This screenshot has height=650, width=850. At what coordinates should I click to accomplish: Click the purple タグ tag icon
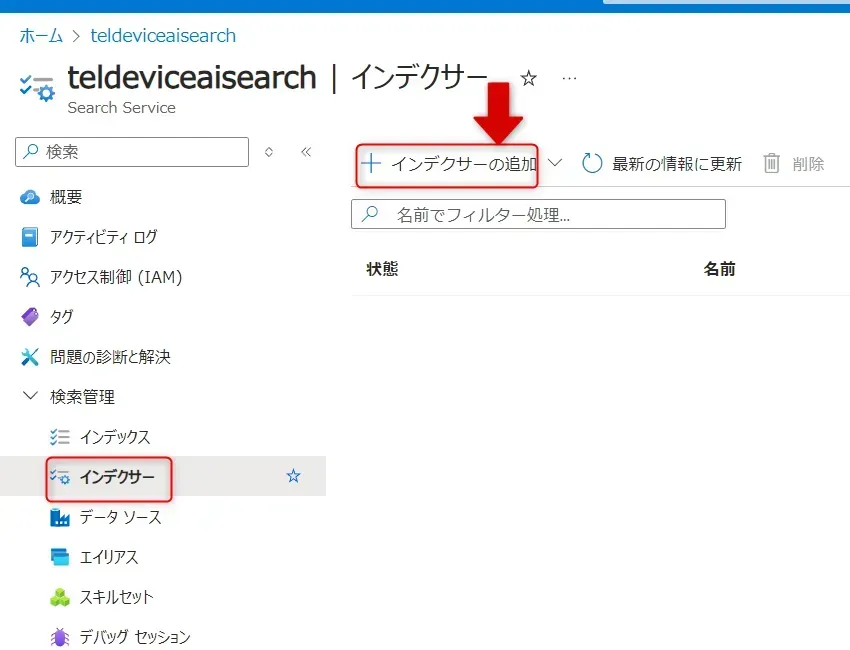click(30, 317)
